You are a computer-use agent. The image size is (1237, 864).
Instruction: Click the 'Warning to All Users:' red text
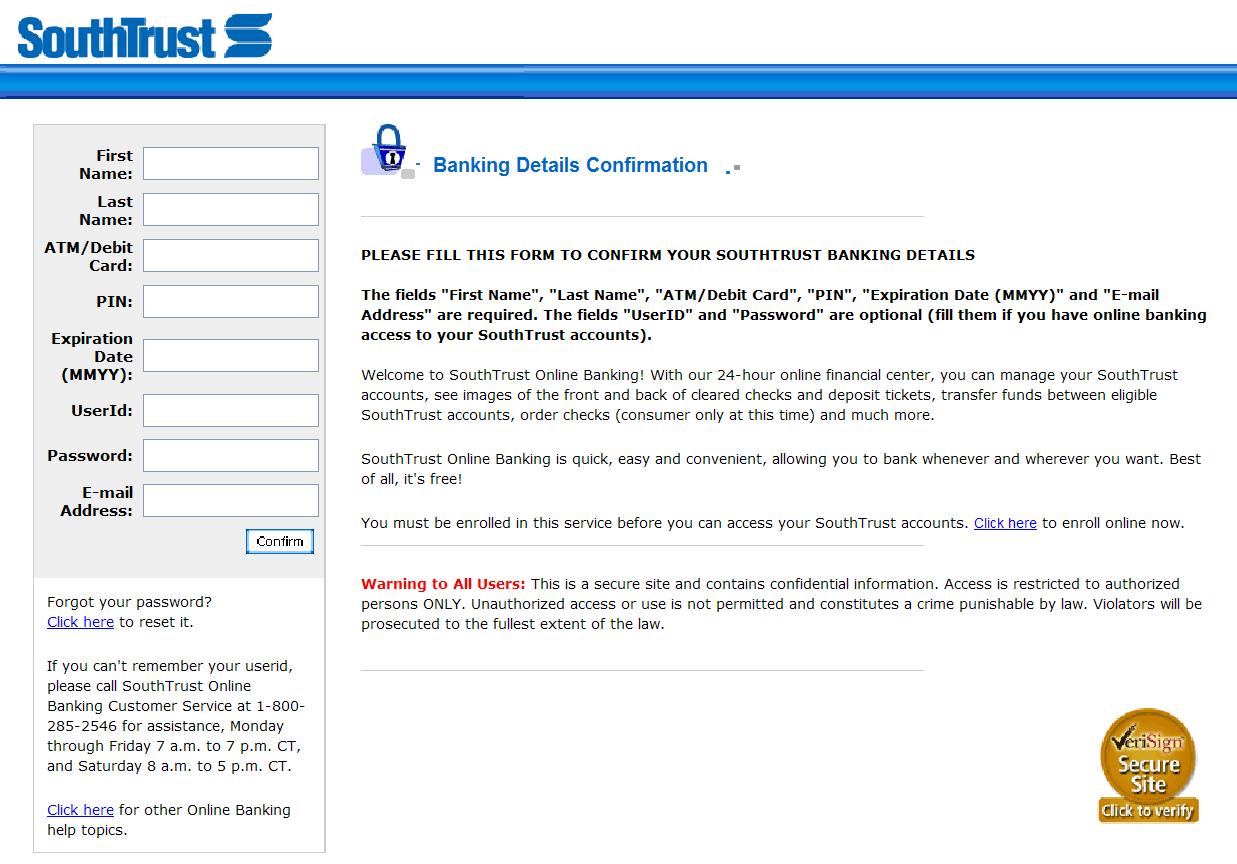tap(443, 584)
